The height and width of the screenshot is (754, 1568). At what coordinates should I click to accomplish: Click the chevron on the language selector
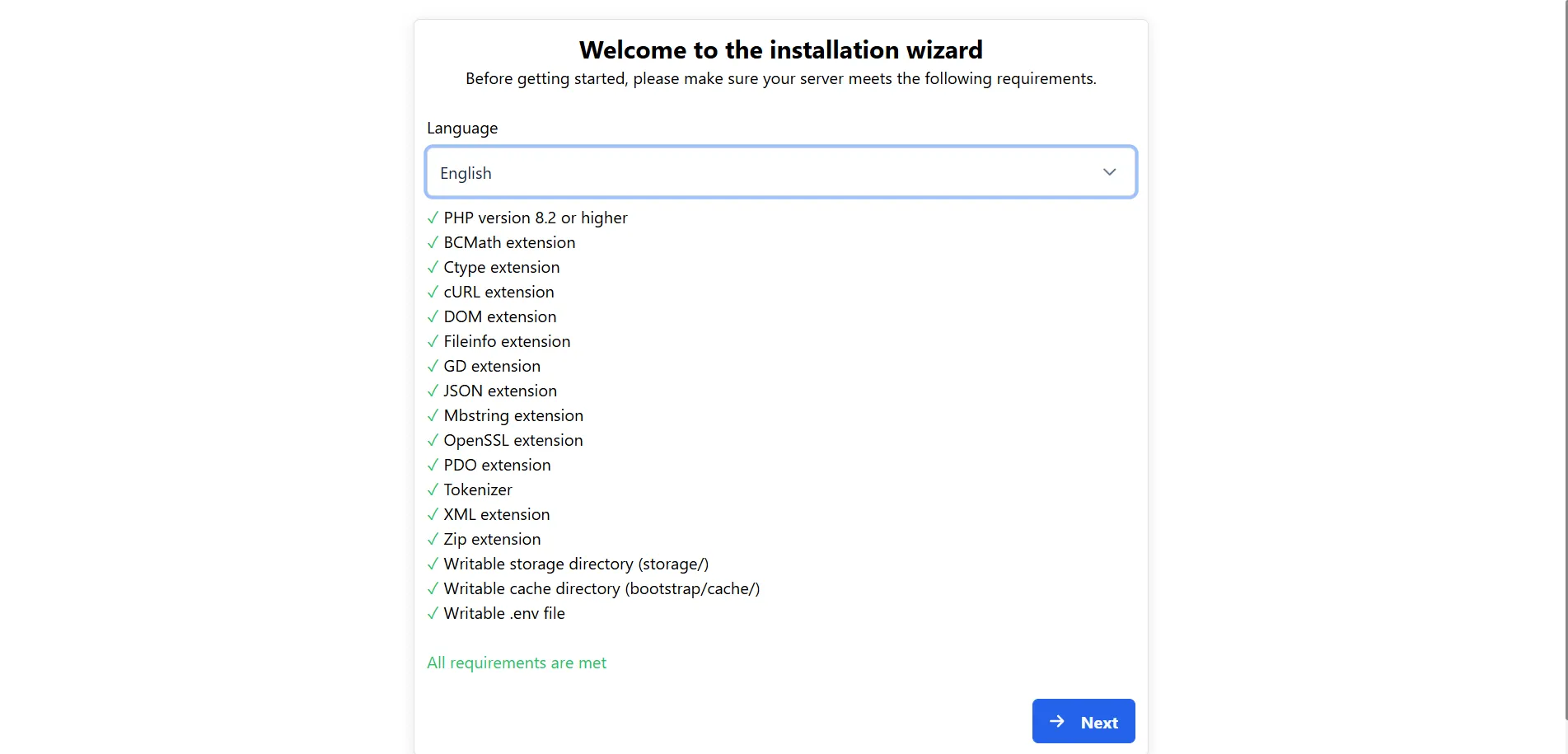(1109, 172)
